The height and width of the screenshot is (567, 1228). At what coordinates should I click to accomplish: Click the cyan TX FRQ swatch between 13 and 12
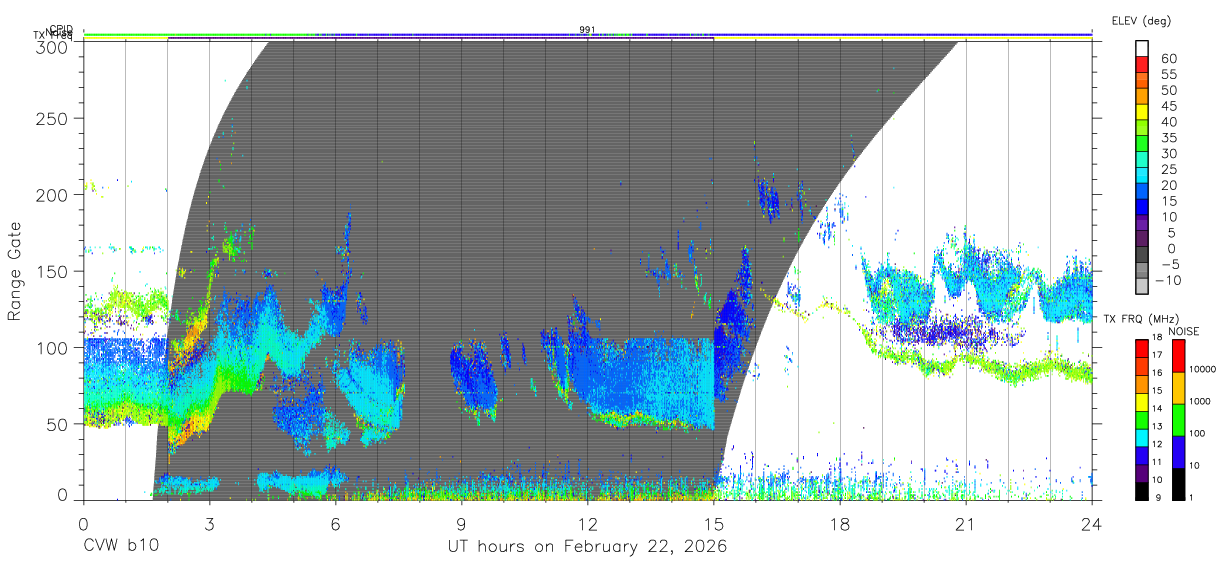(x=1142, y=437)
